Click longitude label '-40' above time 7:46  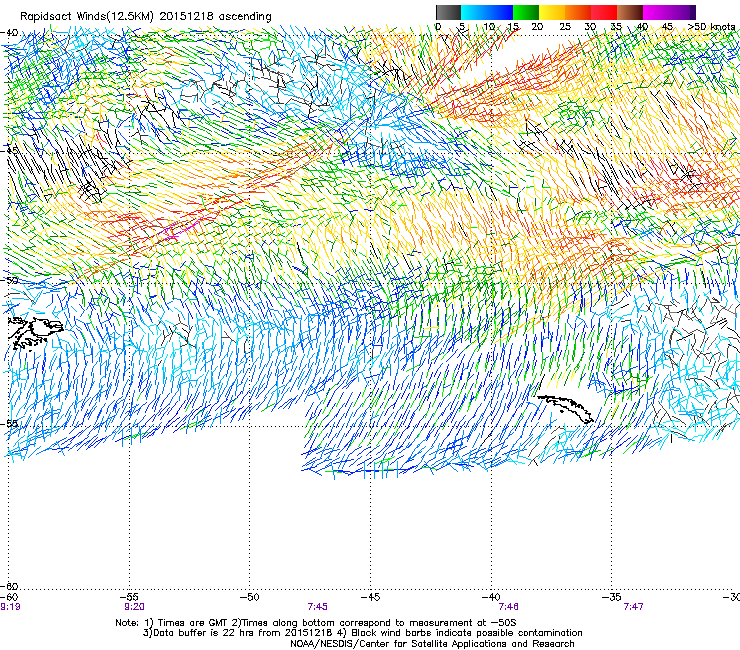pyautogui.click(x=491, y=597)
